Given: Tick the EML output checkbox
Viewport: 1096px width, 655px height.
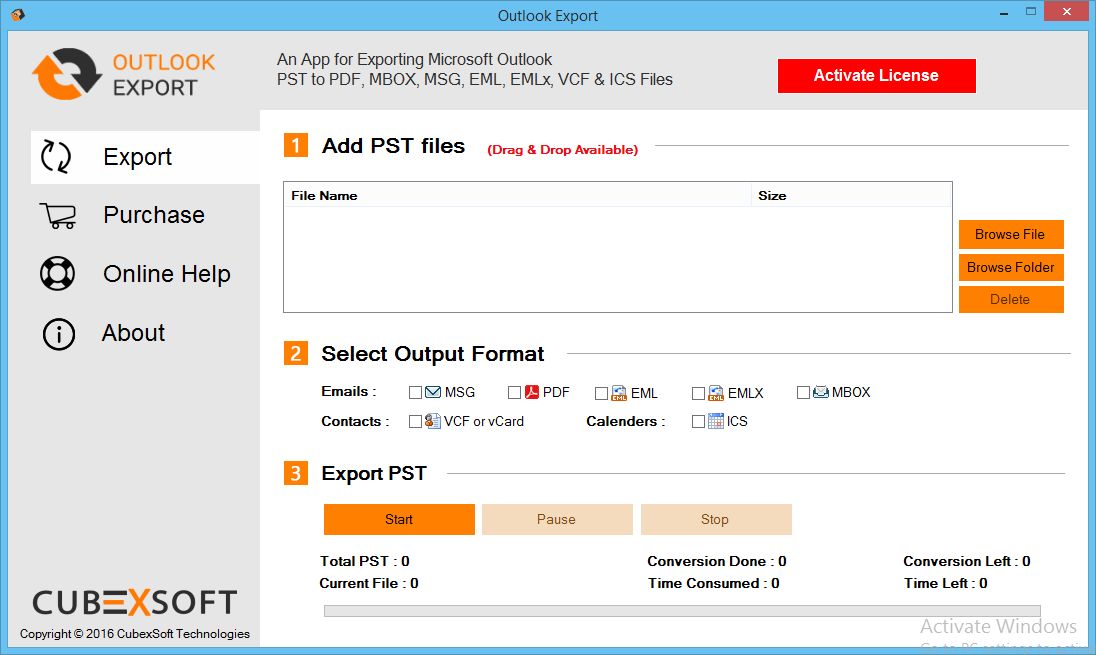Looking at the screenshot, I should [602, 393].
